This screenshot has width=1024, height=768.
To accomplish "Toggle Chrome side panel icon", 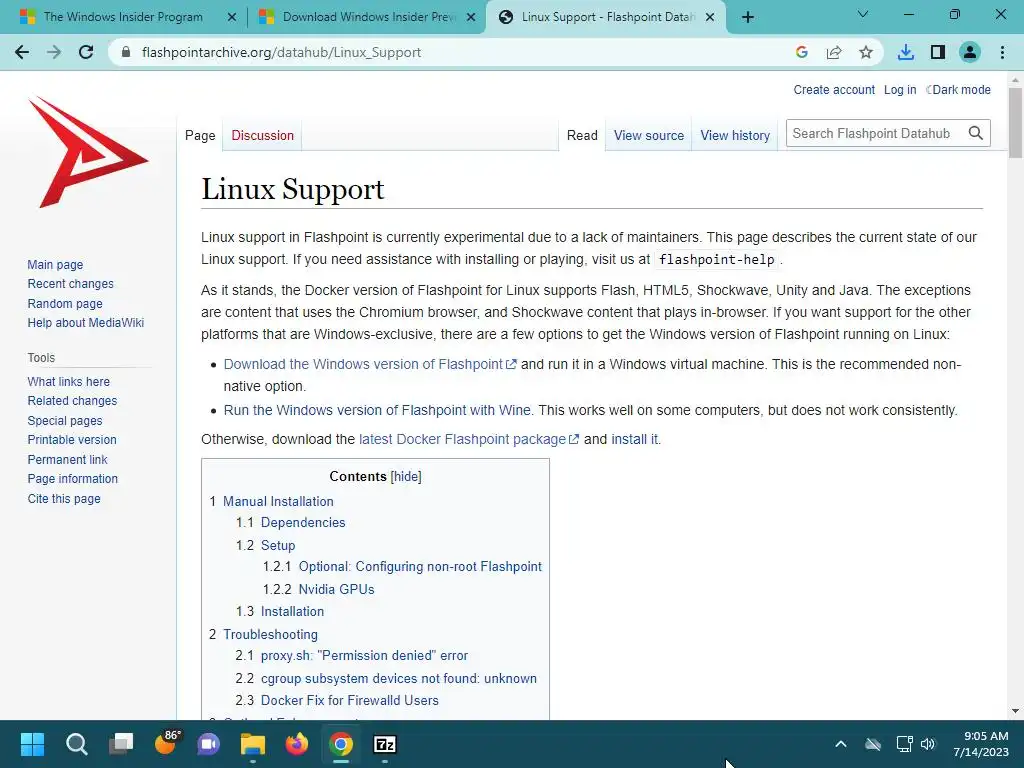I will pos(938,52).
